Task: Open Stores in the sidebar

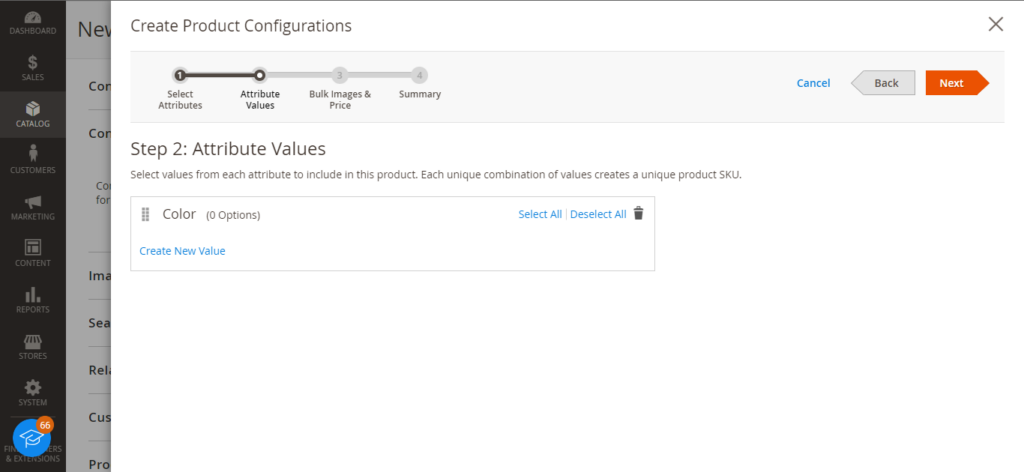Action: click(x=33, y=347)
